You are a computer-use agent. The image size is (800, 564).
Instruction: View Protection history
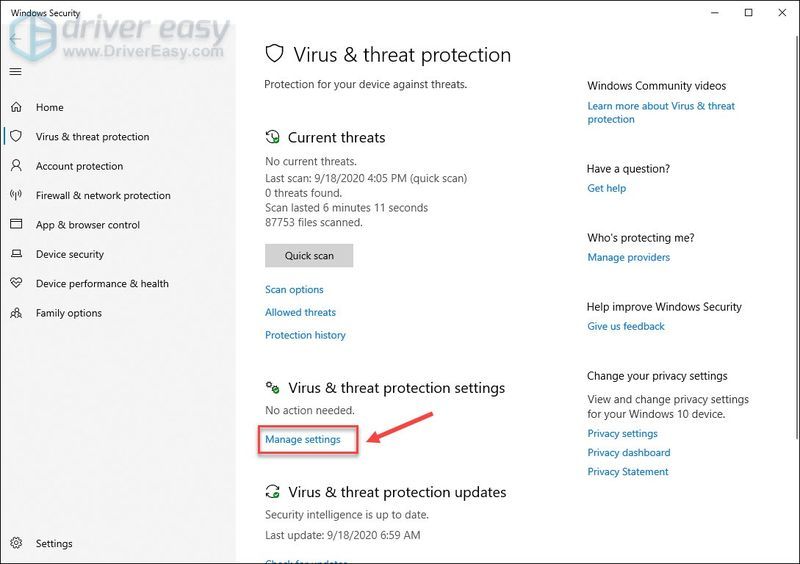[305, 335]
